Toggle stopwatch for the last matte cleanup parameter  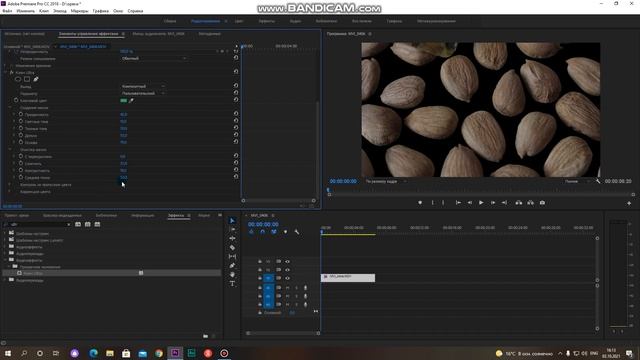(21, 178)
